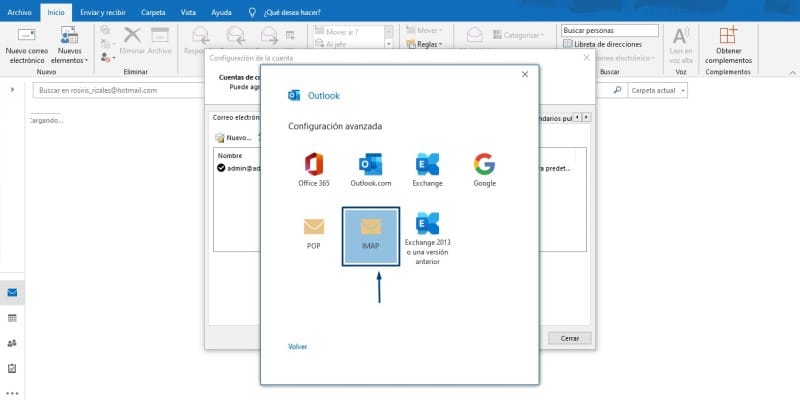The width and height of the screenshot is (800, 400).
Task: Choose the Outlook.com account type
Action: click(x=370, y=170)
